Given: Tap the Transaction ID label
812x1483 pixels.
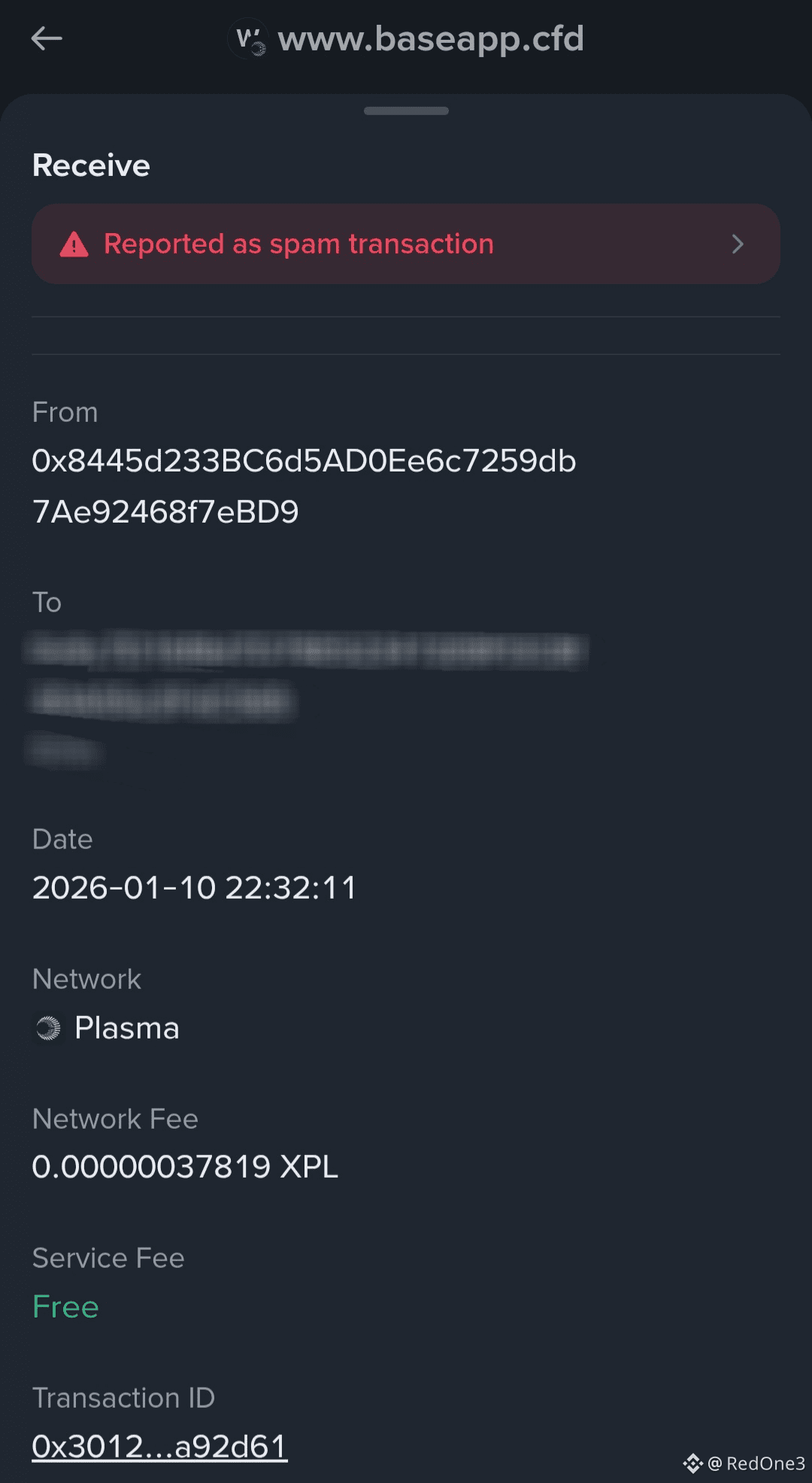Looking at the screenshot, I should (x=123, y=1398).
